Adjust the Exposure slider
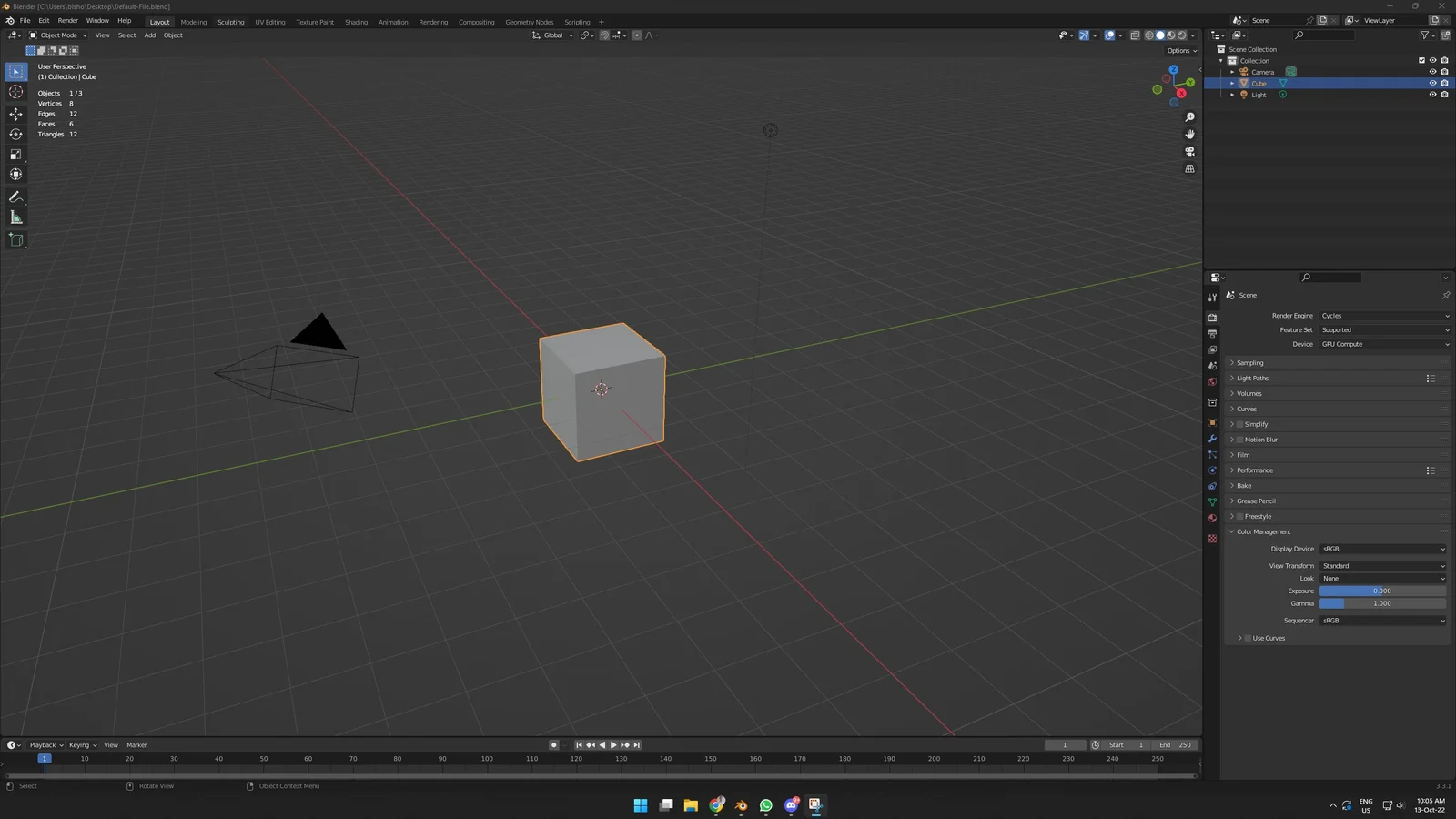Image resolution: width=1456 pixels, height=819 pixels. (1381, 591)
